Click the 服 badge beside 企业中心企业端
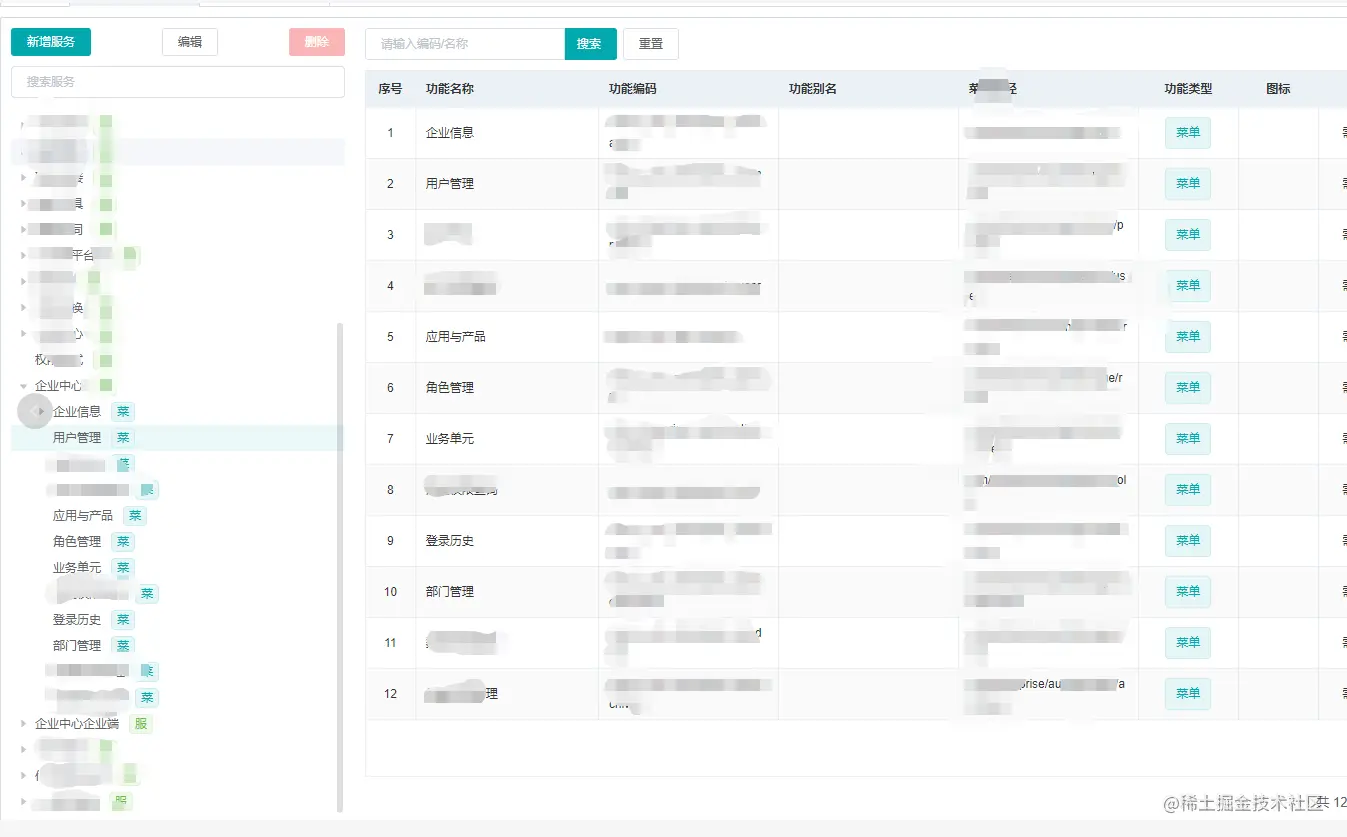 pyautogui.click(x=141, y=724)
